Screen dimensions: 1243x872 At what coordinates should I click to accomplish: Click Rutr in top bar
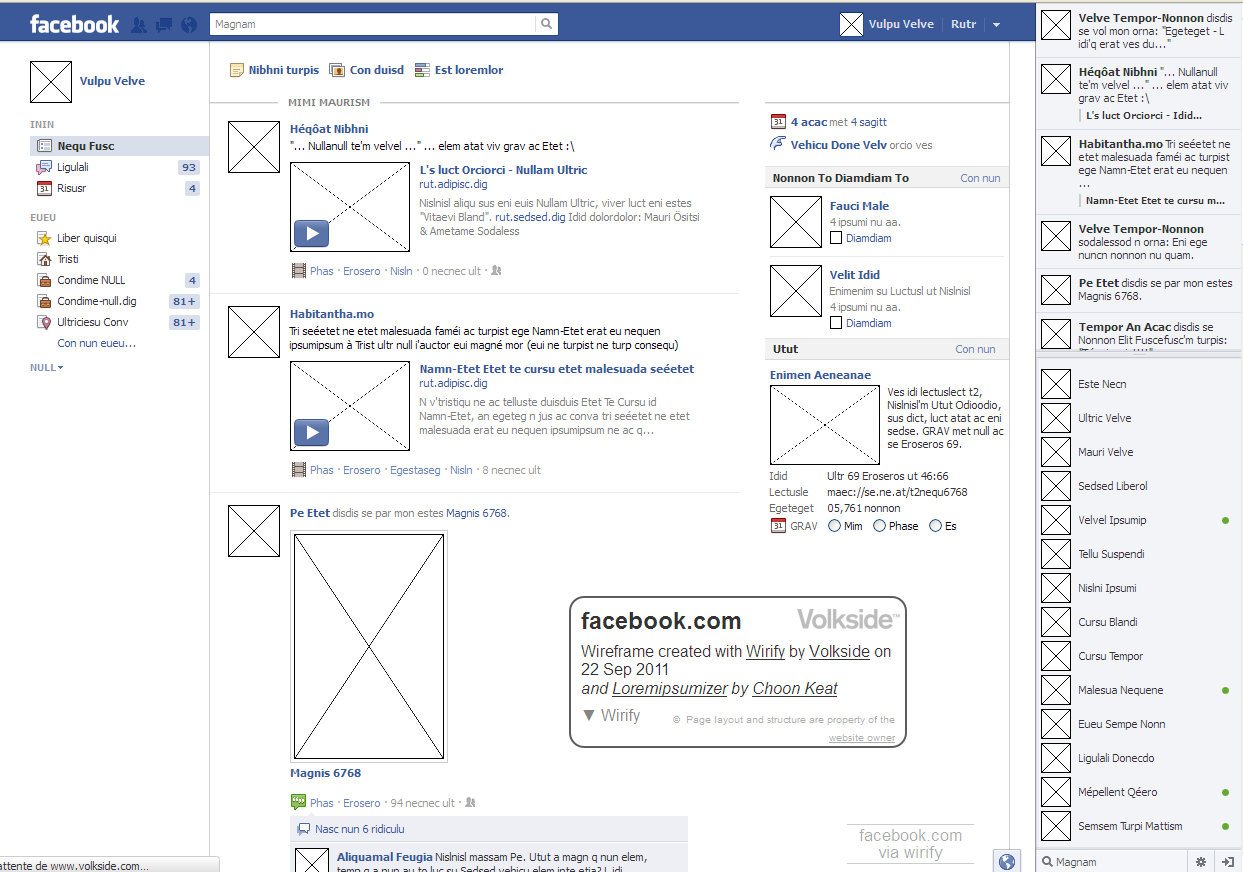(x=963, y=24)
